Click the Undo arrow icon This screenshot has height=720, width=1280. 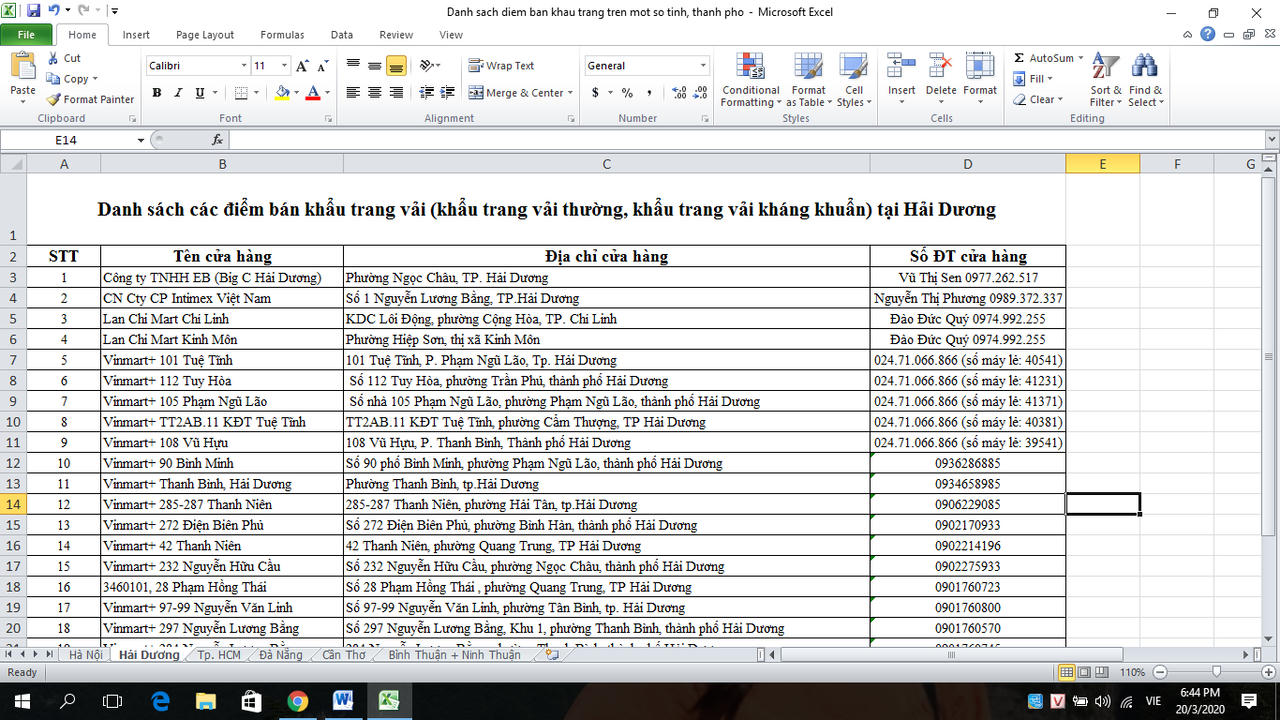click(53, 11)
